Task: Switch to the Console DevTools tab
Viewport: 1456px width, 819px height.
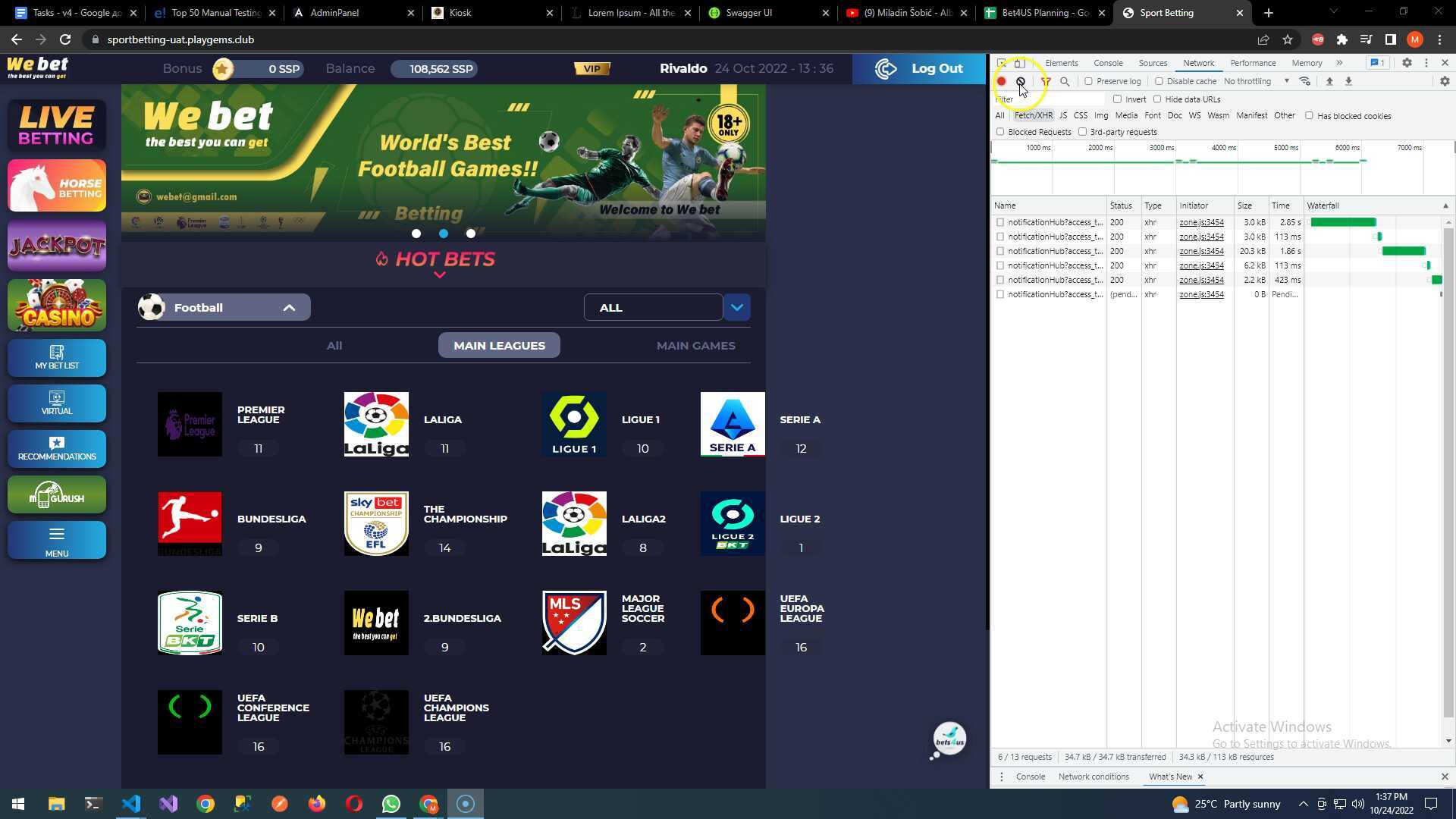Action: click(x=1108, y=63)
